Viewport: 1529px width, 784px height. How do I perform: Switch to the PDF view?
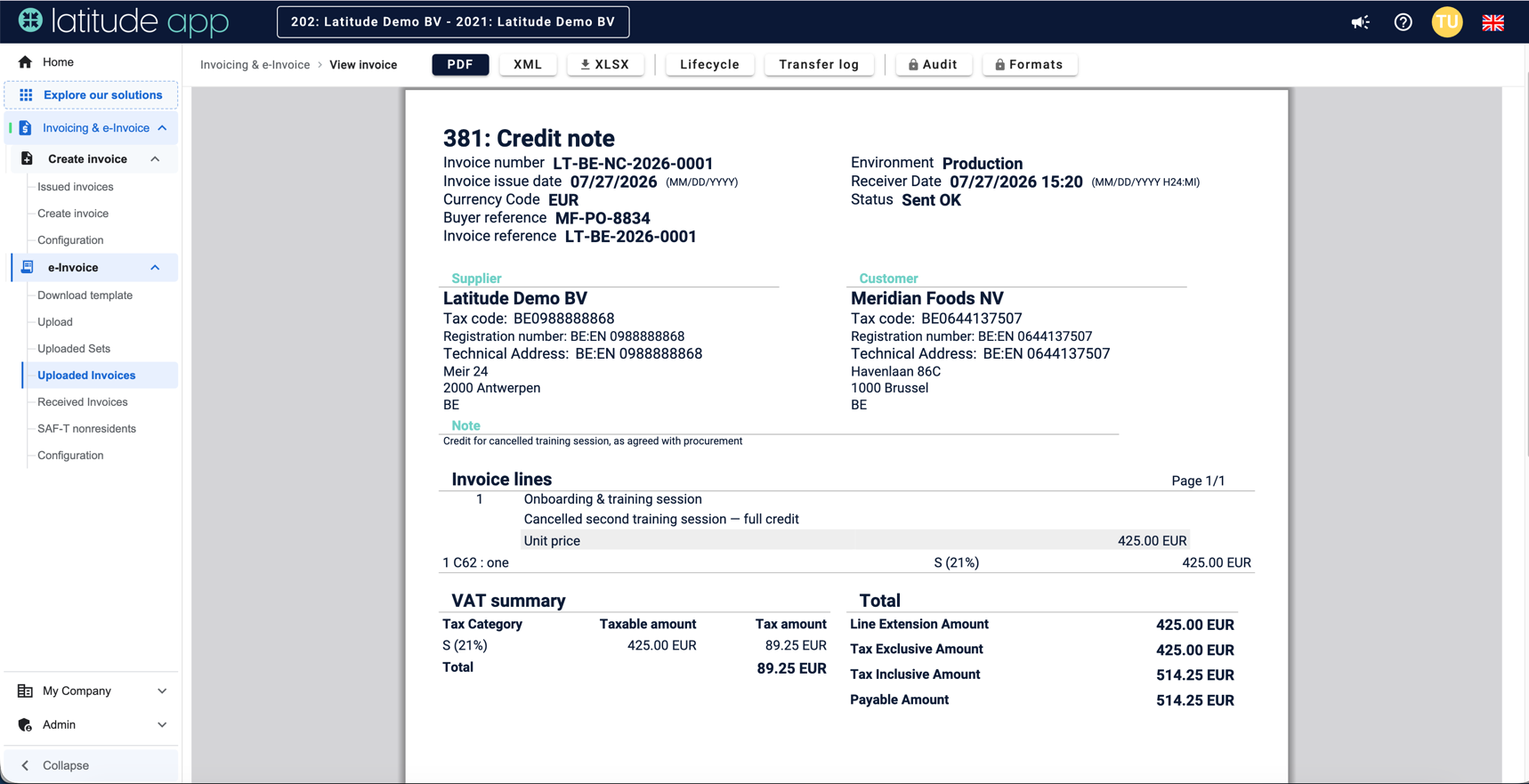point(460,65)
